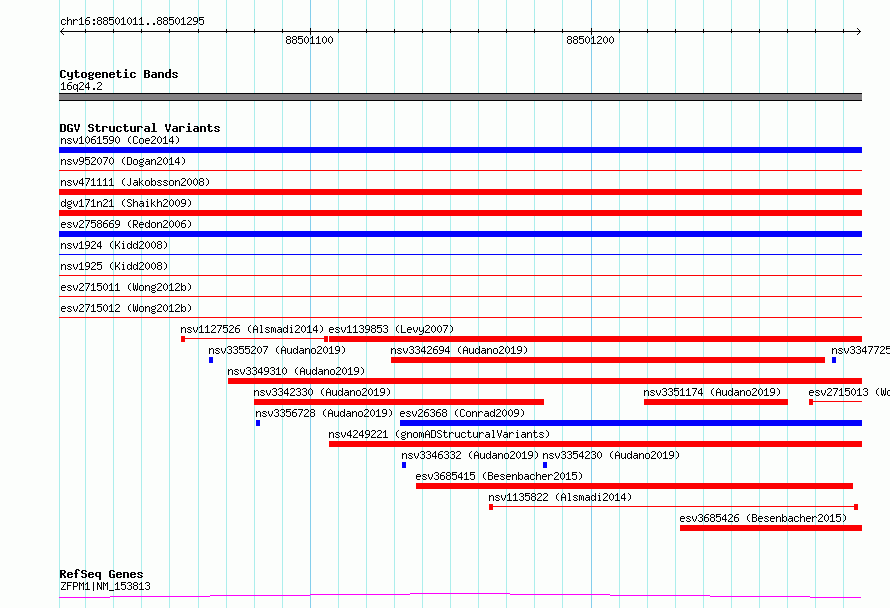890x608 pixels.
Task: Open esv26368 (Conrad2009) label
Action: click(x=462, y=413)
